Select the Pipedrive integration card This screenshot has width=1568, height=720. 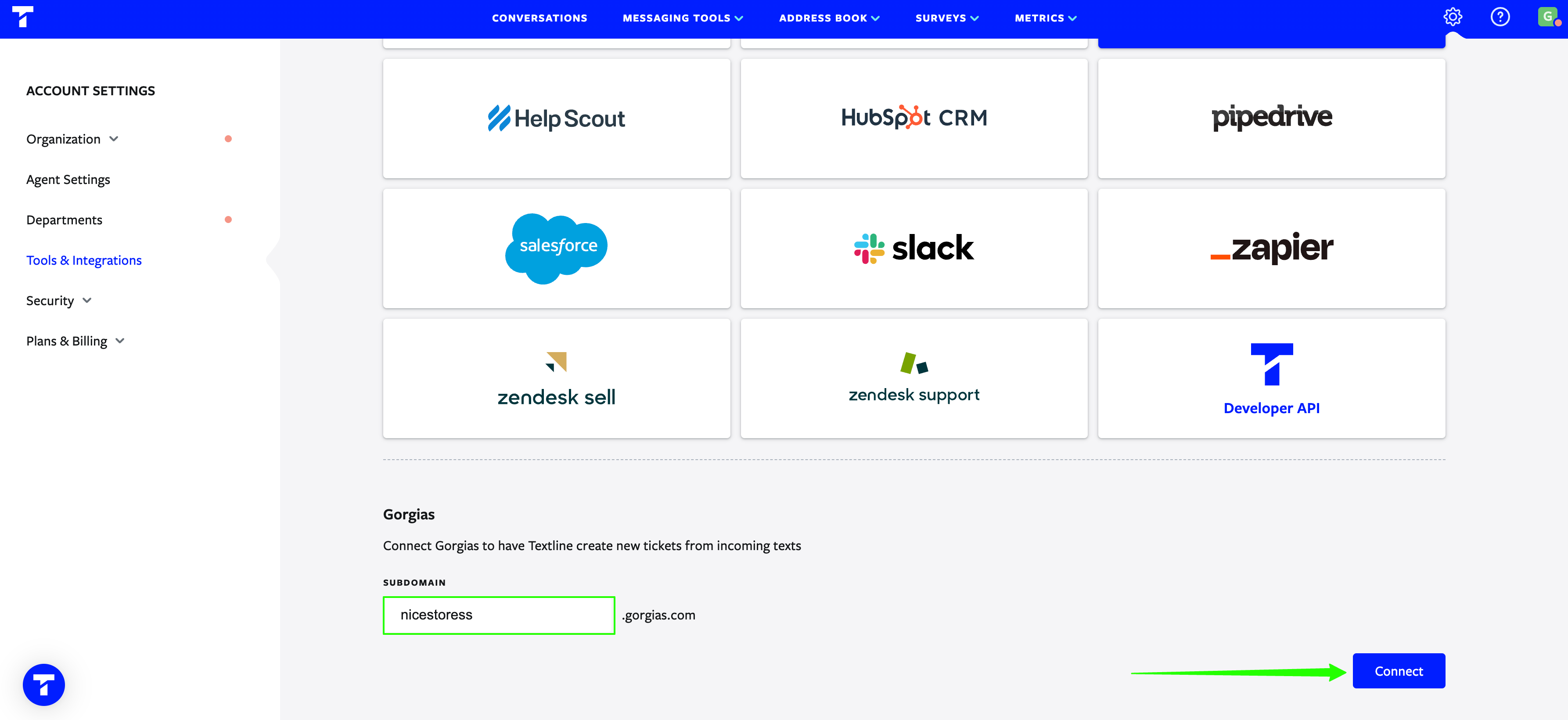pyautogui.click(x=1271, y=119)
